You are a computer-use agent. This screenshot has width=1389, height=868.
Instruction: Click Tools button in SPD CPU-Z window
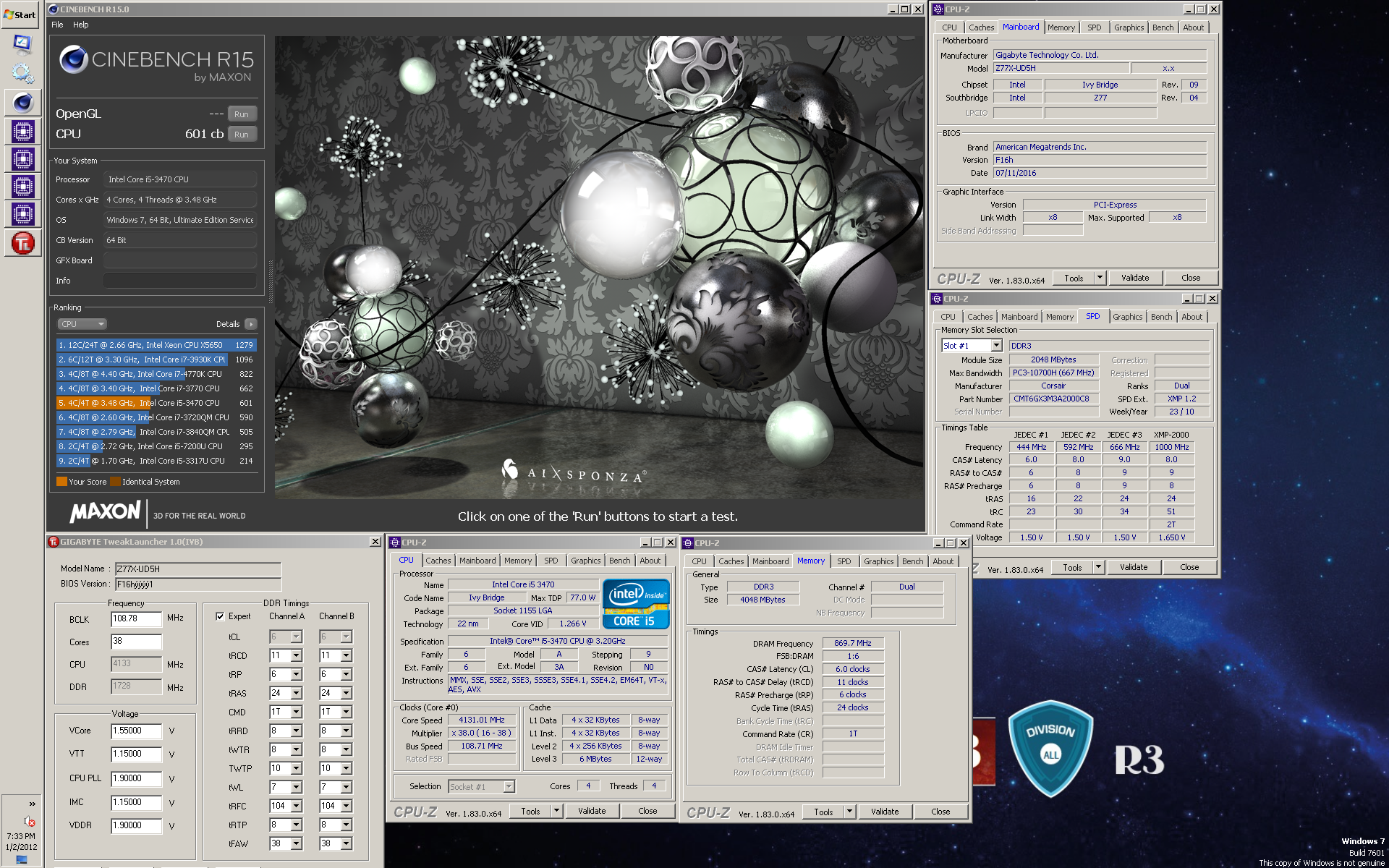click(x=1072, y=568)
